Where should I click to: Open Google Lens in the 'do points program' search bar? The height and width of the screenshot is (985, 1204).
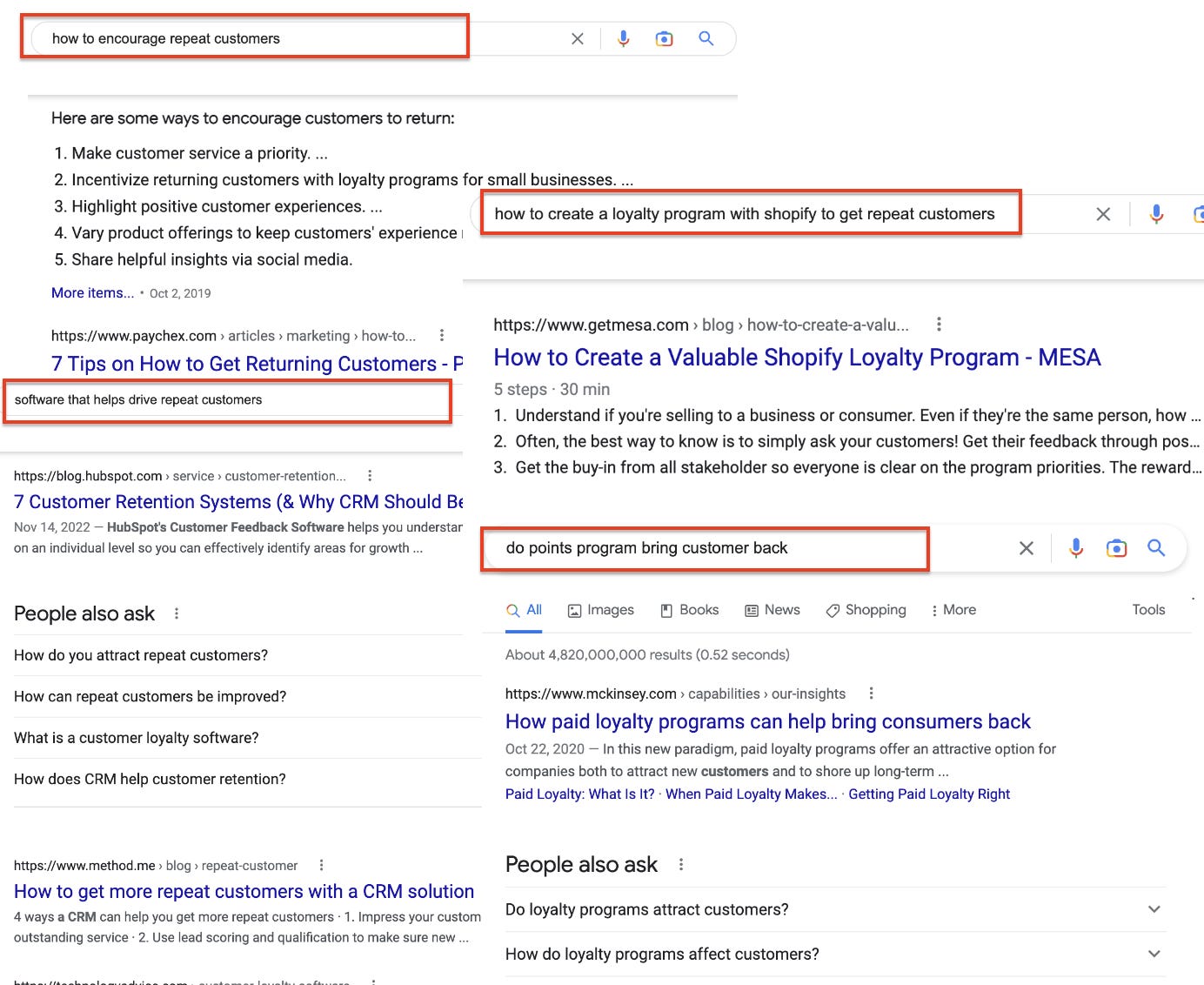1116,548
